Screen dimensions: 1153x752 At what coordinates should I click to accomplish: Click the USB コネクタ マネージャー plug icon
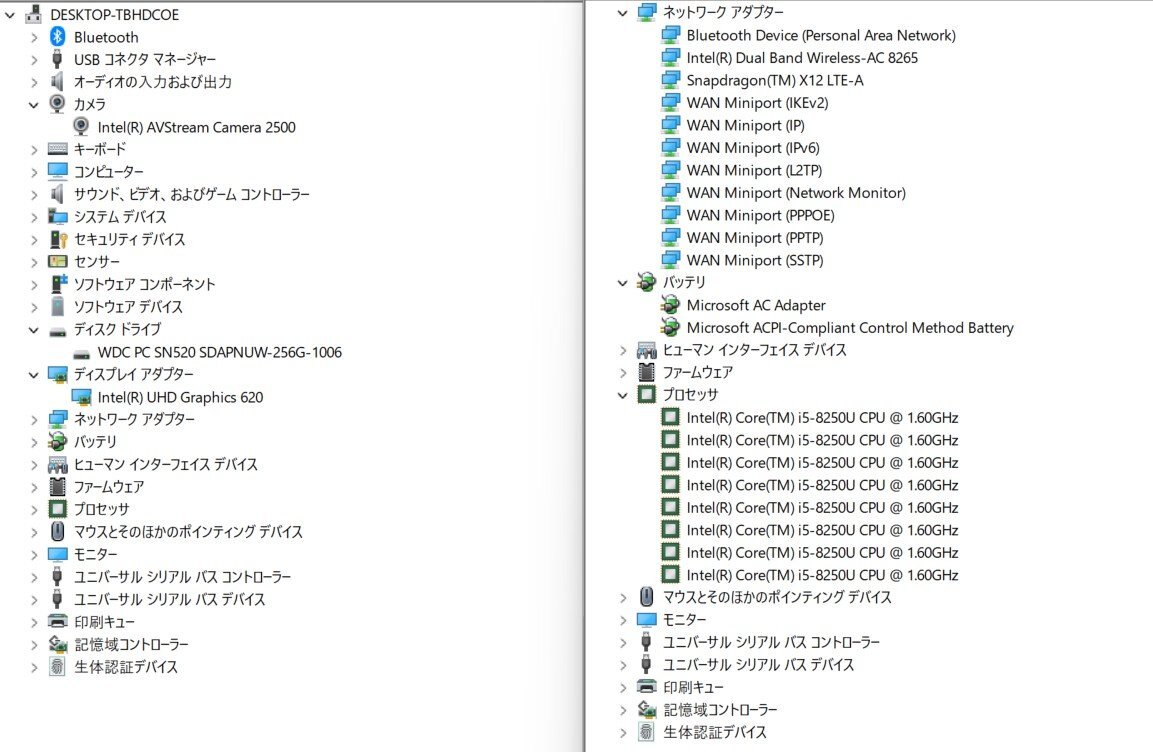click(x=57, y=59)
